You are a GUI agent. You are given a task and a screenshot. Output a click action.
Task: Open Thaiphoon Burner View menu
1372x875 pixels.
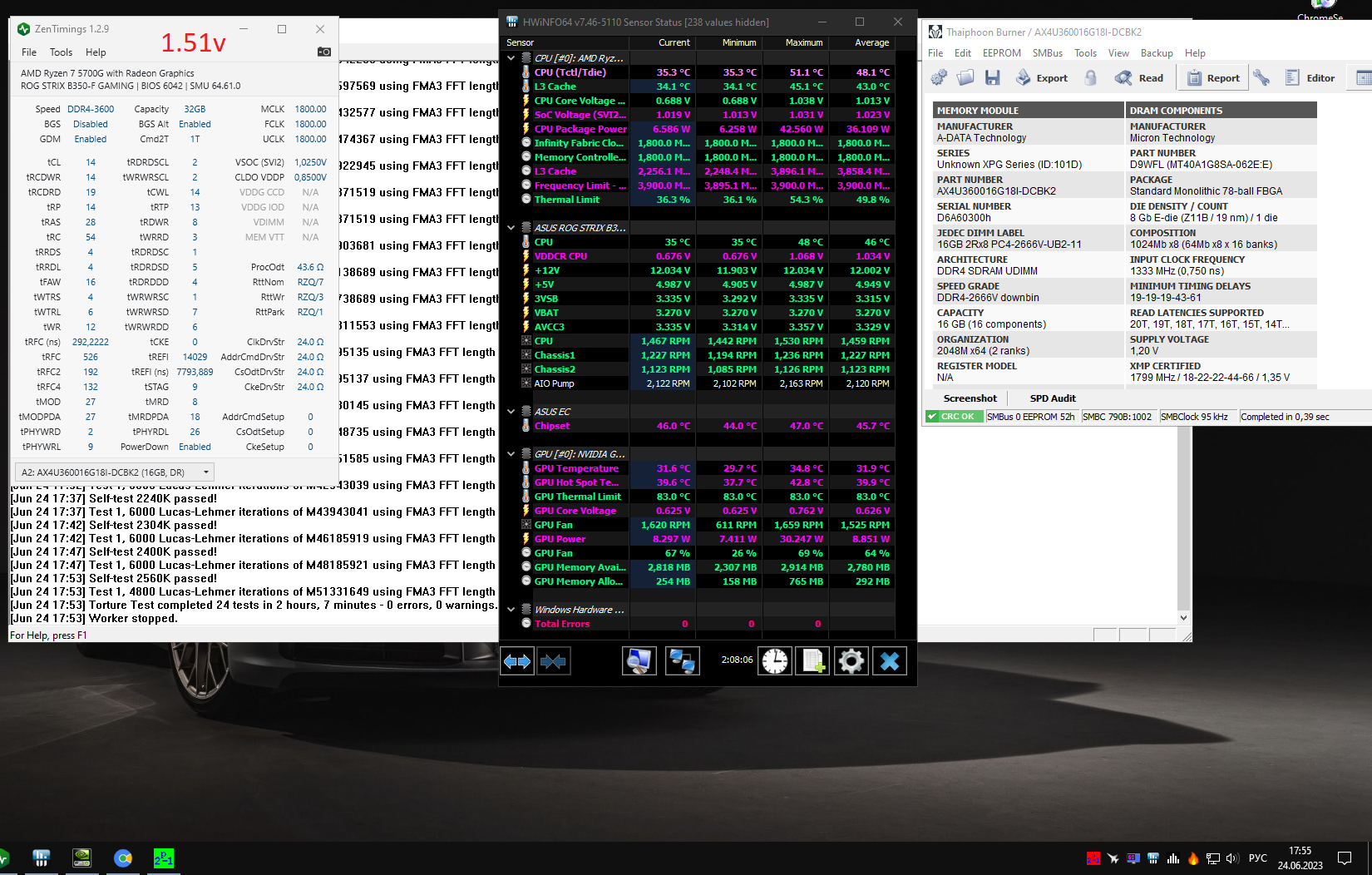pos(1118,53)
